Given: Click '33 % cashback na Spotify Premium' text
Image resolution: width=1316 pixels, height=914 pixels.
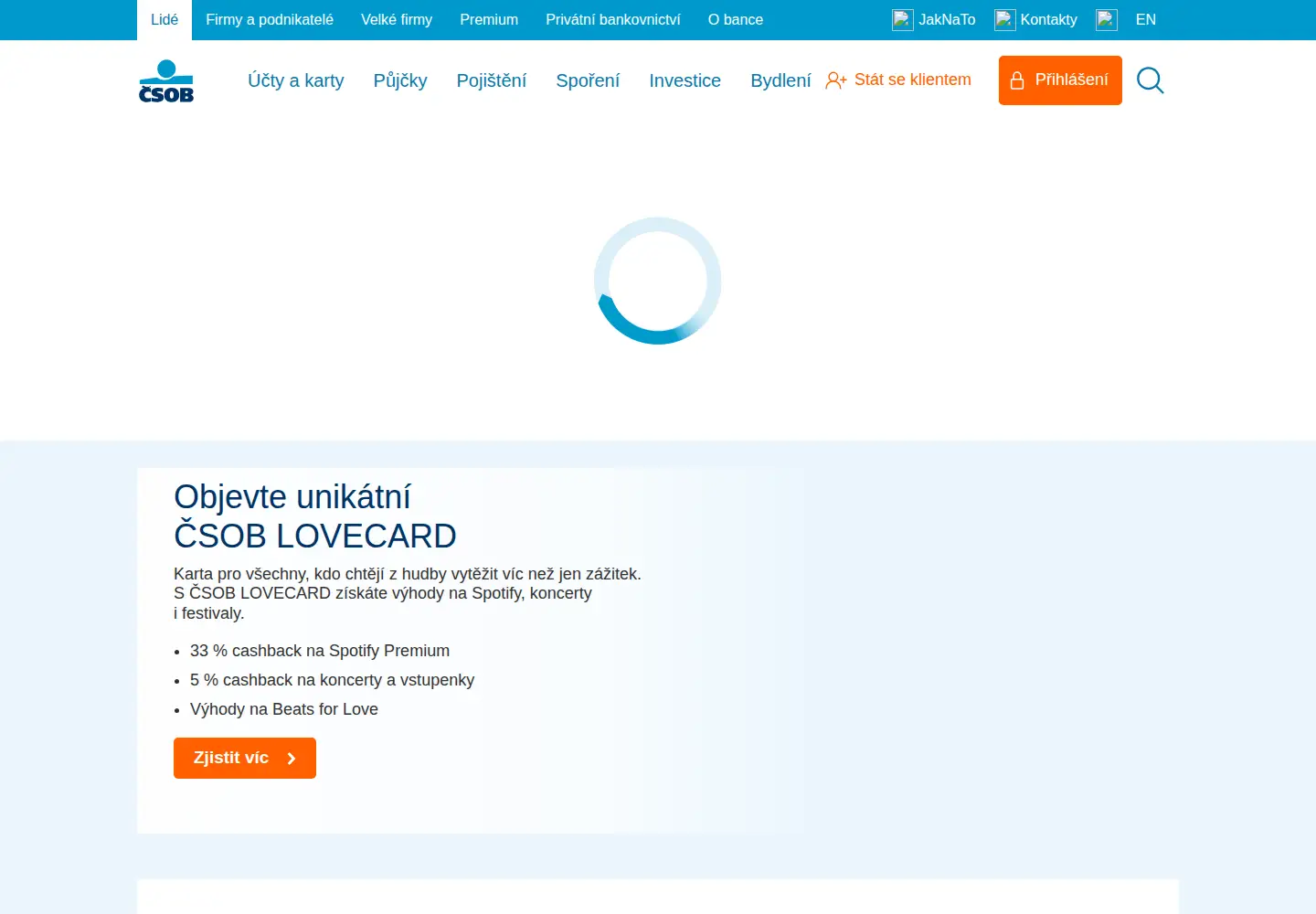Looking at the screenshot, I should pyautogui.click(x=320, y=651).
